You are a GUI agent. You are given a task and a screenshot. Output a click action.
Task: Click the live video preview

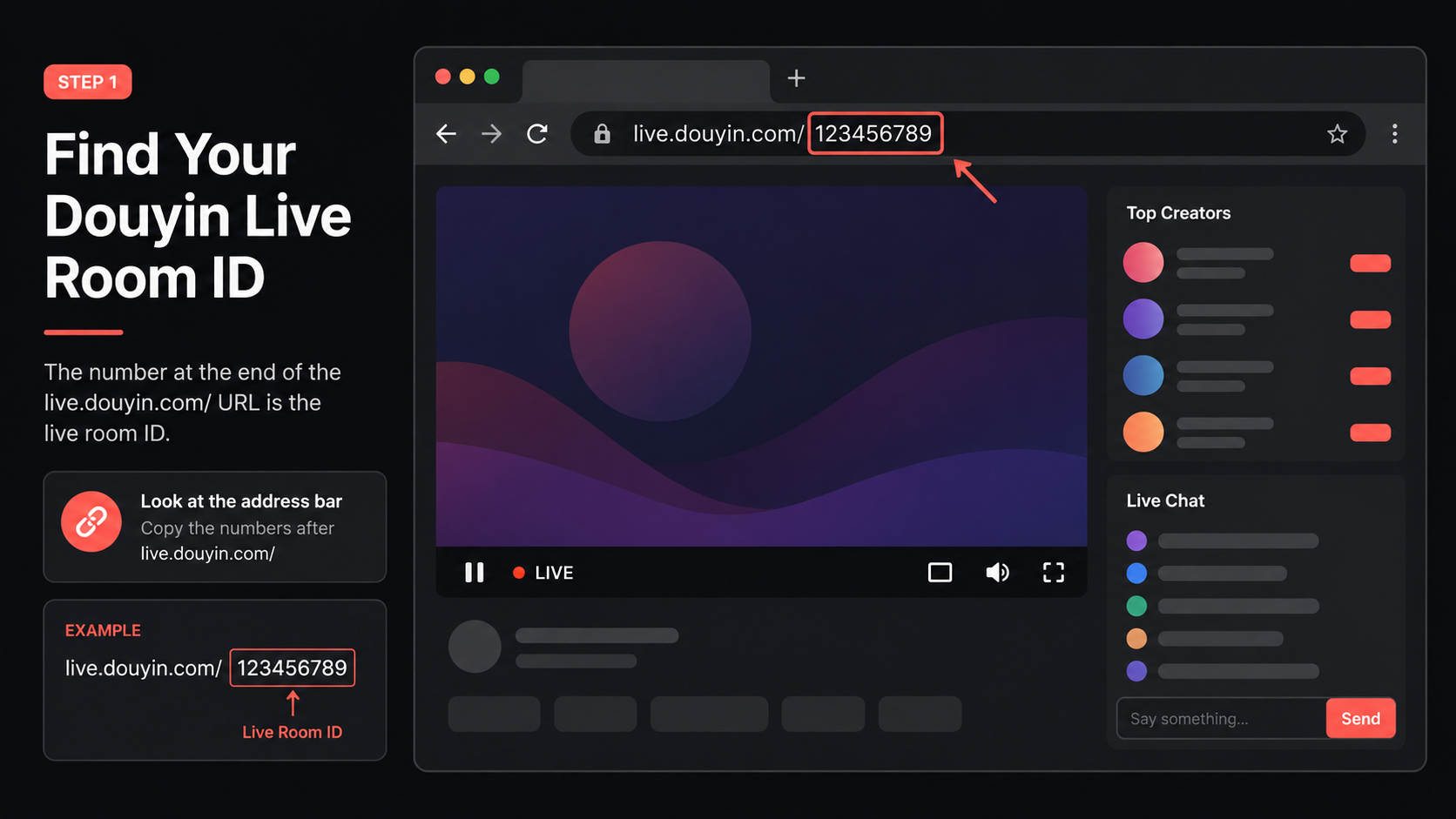(x=762, y=366)
